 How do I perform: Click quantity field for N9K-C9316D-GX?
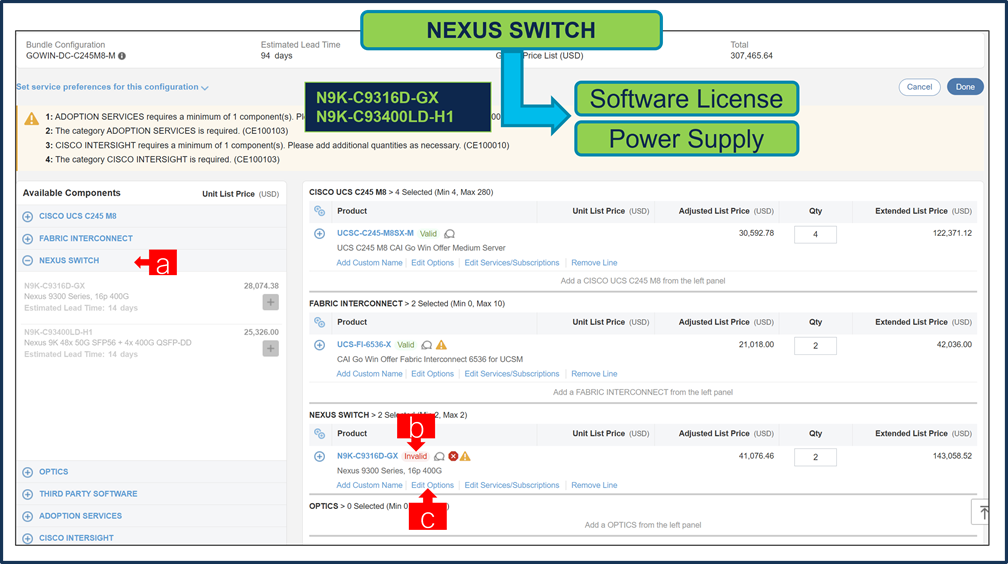815,457
